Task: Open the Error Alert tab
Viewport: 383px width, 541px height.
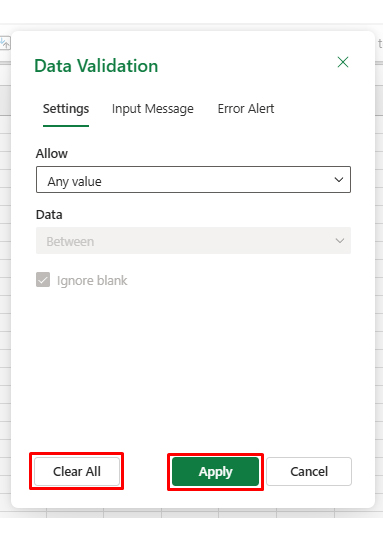Action: [246, 109]
